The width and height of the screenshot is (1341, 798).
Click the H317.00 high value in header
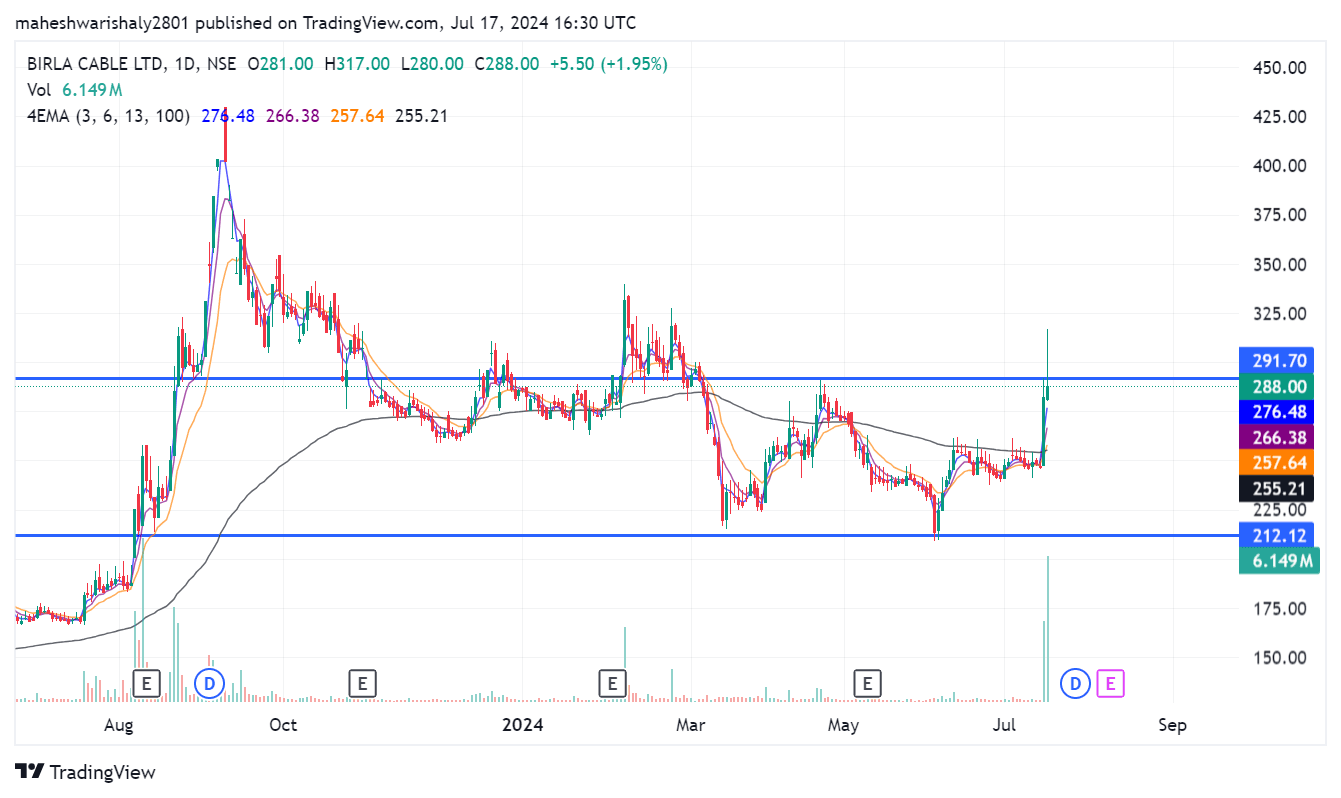357,64
